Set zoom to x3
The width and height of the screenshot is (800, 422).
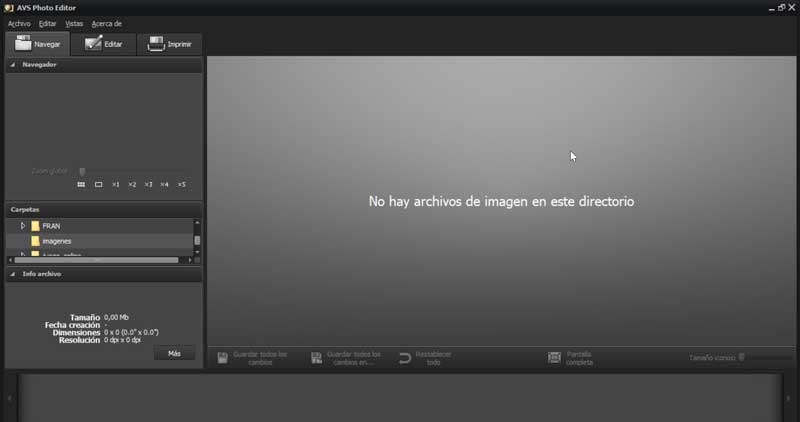(x=148, y=185)
